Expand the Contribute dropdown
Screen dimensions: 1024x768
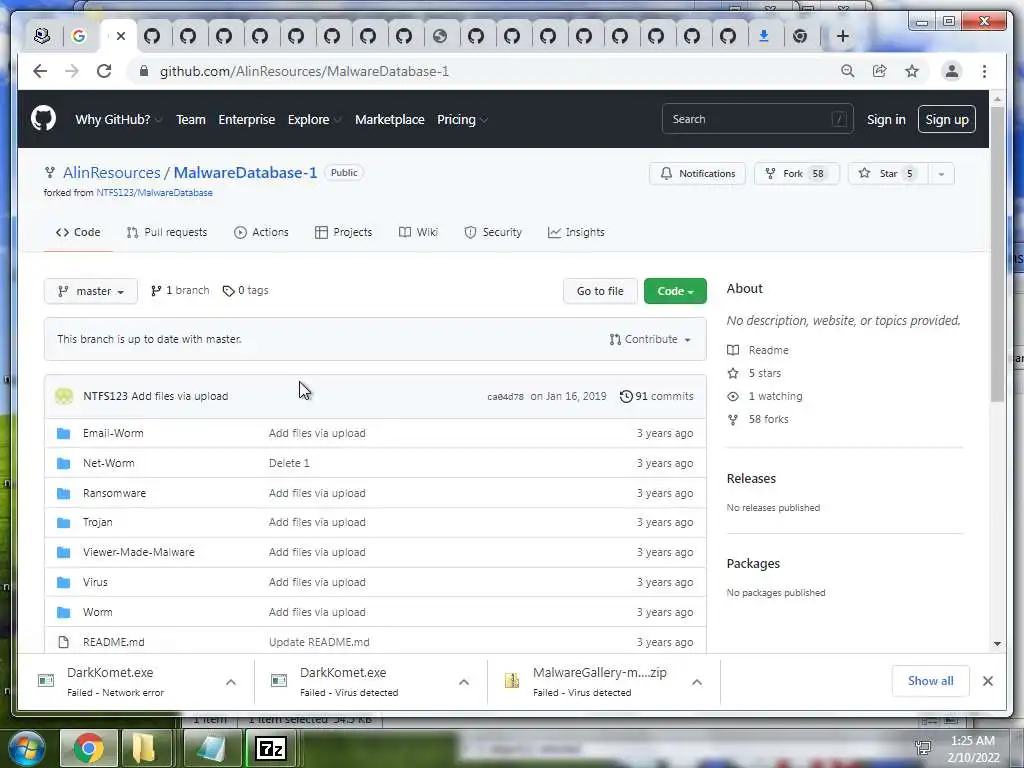coord(650,340)
